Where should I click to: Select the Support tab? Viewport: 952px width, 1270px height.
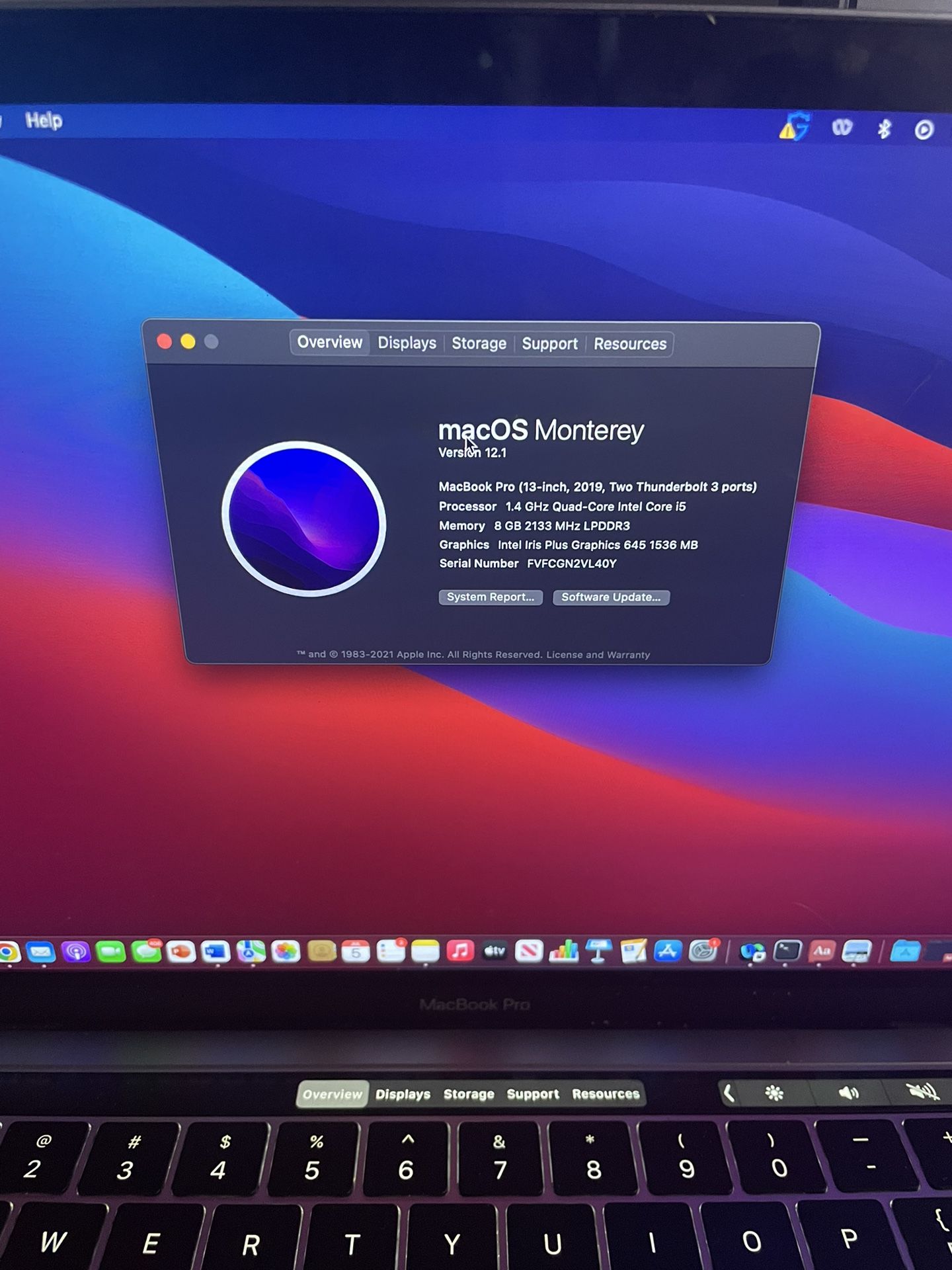click(x=549, y=344)
